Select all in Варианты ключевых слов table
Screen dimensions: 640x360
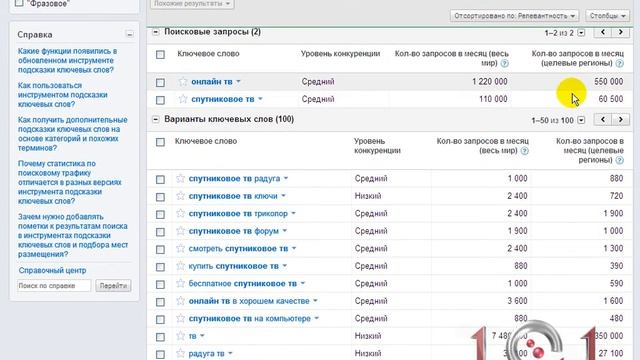click(160, 142)
